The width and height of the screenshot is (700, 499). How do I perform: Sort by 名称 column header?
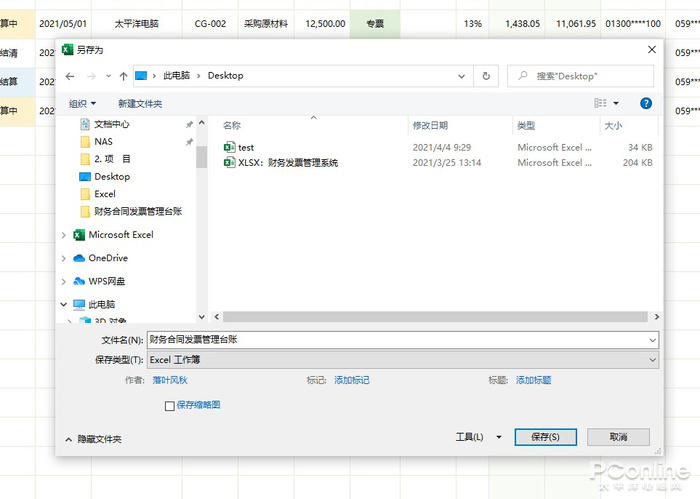point(232,125)
